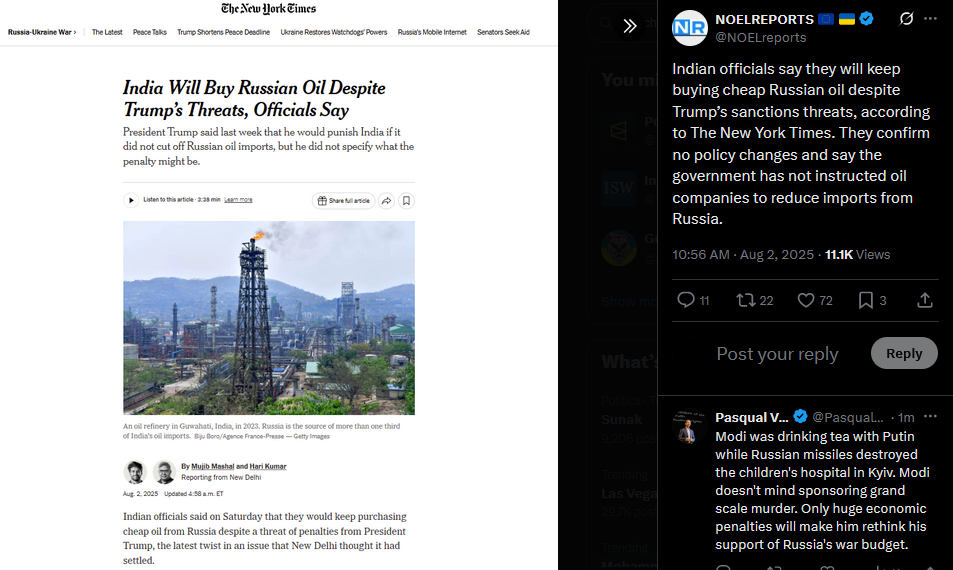
Task: Click the Hari Kumar author link
Action: click(268, 466)
